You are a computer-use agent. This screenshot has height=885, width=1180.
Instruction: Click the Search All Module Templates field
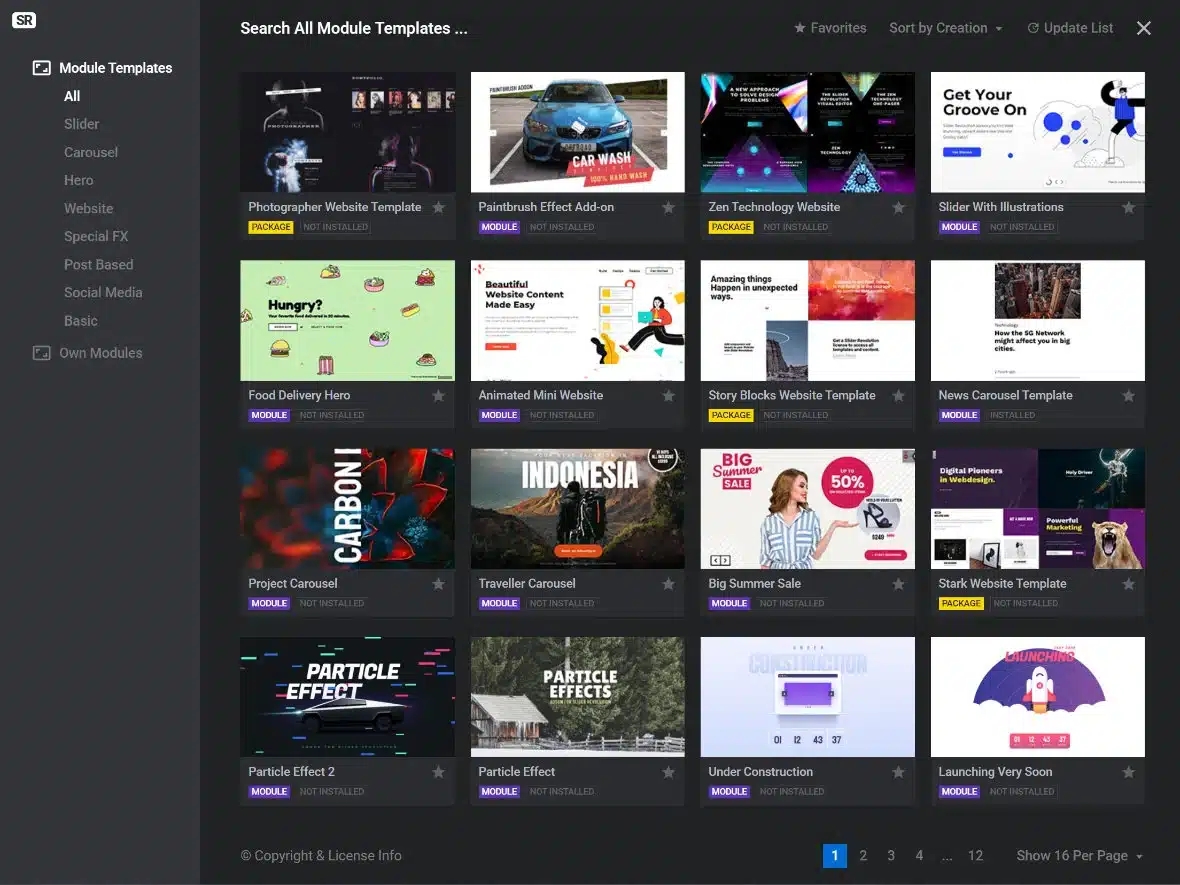(x=354, y=28)
